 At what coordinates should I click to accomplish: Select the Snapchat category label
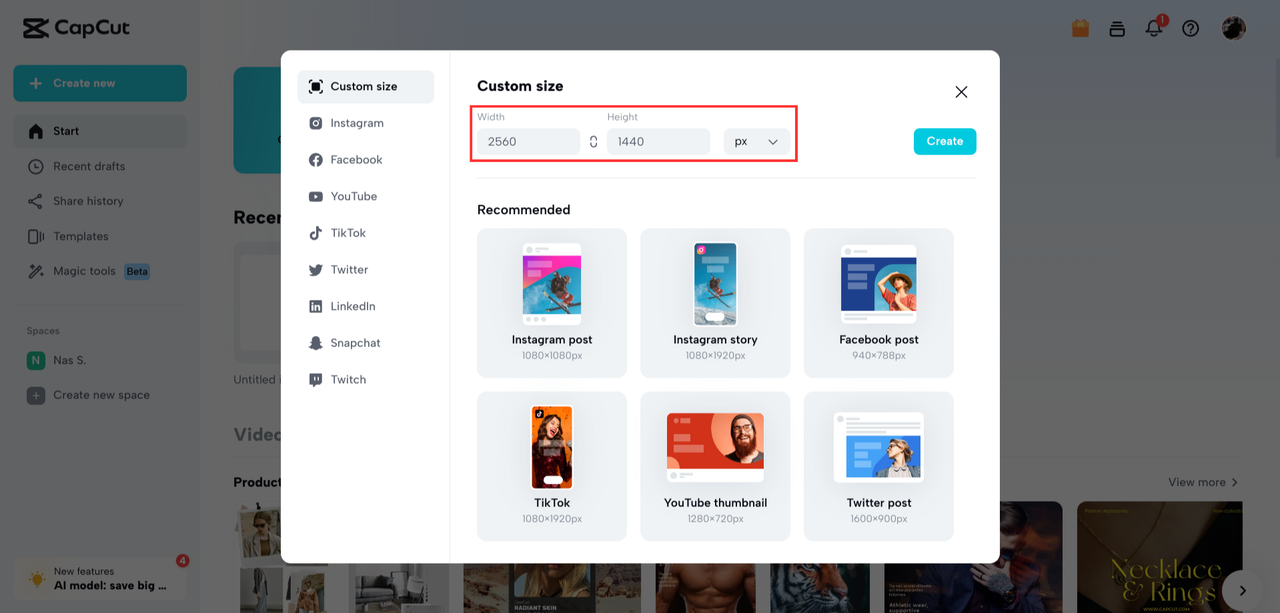[356, 343]
